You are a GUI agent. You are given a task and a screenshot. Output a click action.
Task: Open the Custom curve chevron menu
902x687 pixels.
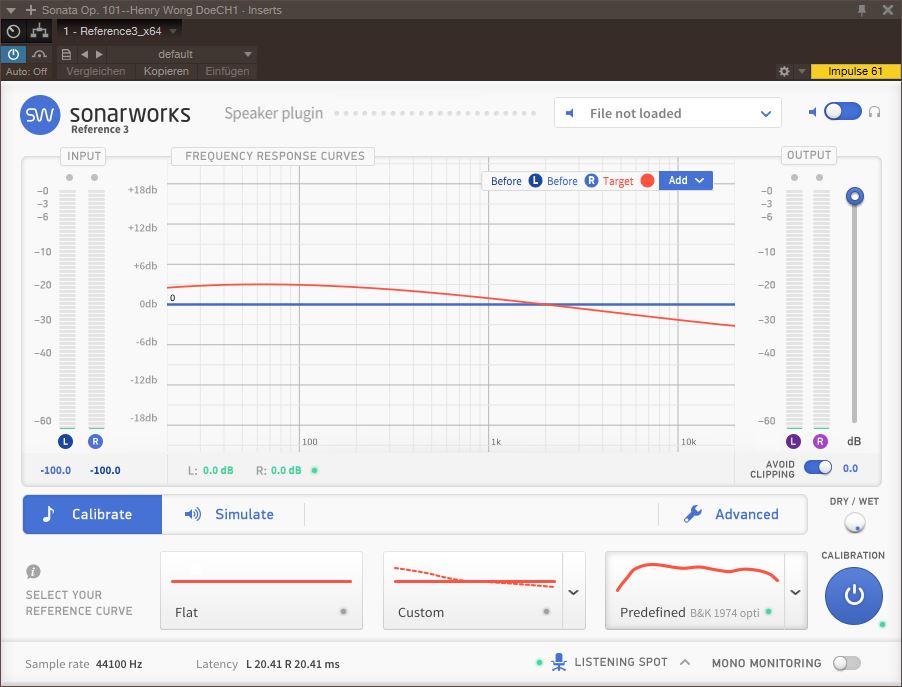pos(574,591)
